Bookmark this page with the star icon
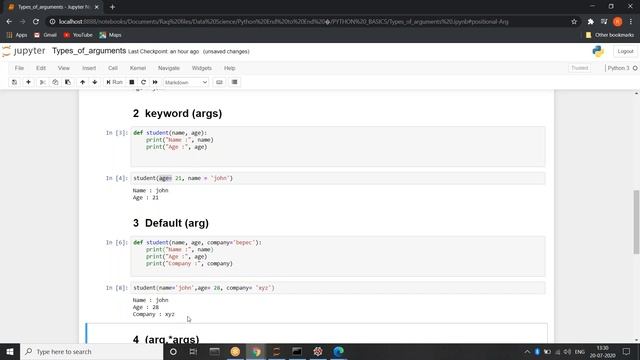Viewport: 640px width, 360px height. (x=574, y=22)
